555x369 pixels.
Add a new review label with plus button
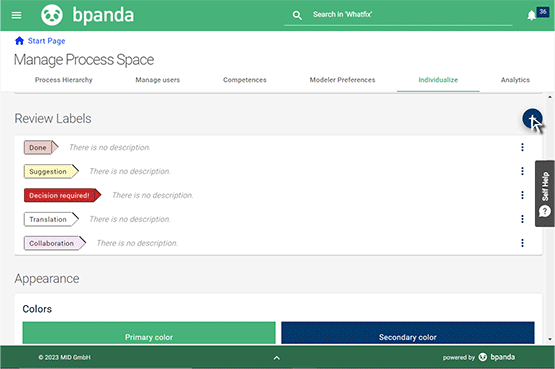[x=532, y=119]
